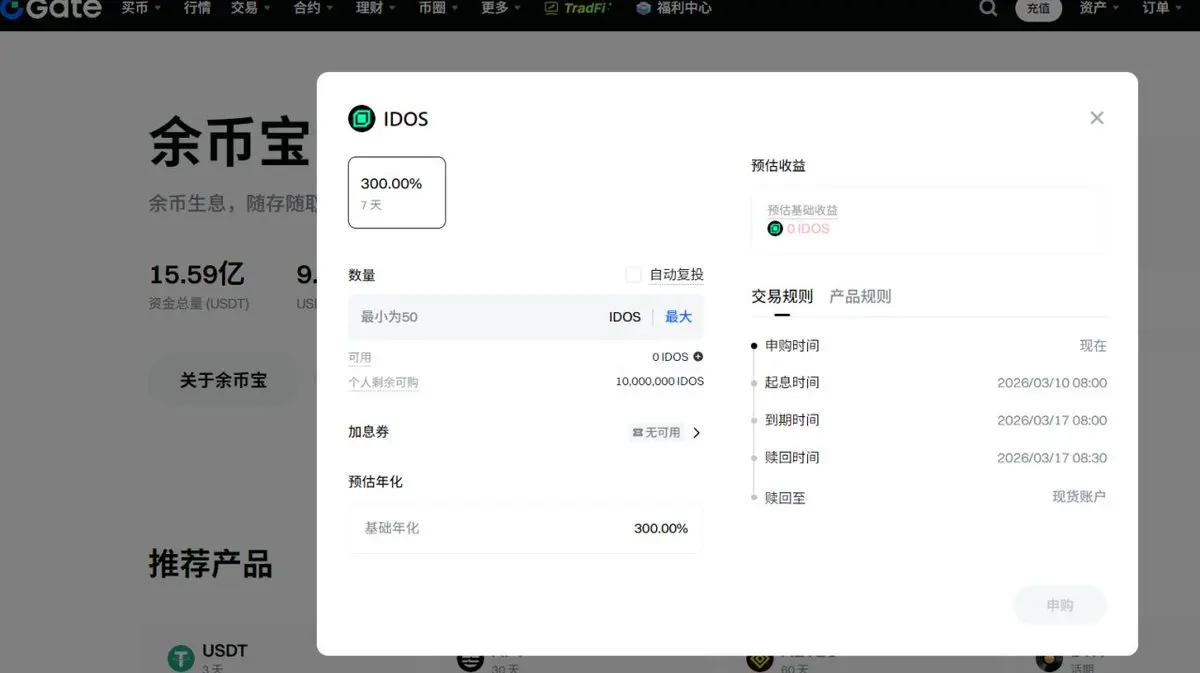Click the 15.59亿 total funds figure
Screen dimensions: 1200x673
pyautogui.click(x=197, y=273)
